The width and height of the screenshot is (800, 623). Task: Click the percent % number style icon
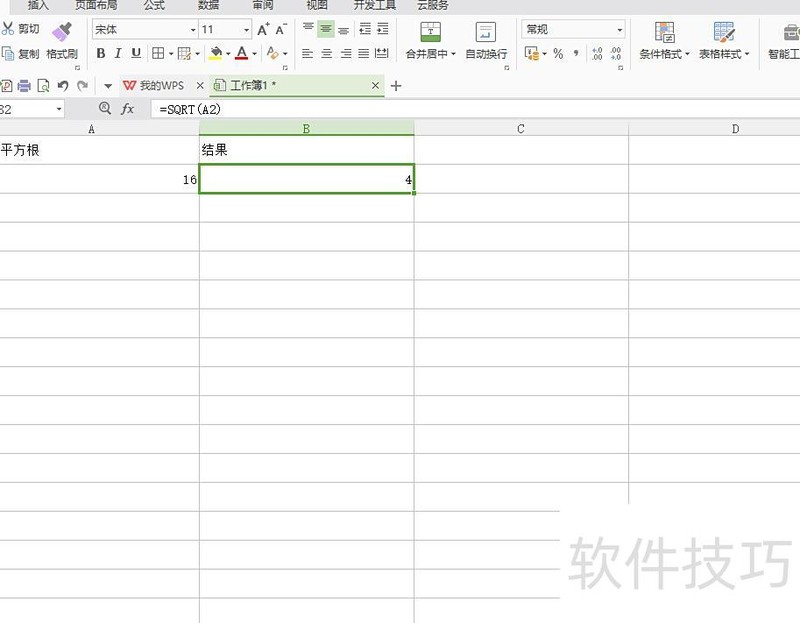coord(558,52)
